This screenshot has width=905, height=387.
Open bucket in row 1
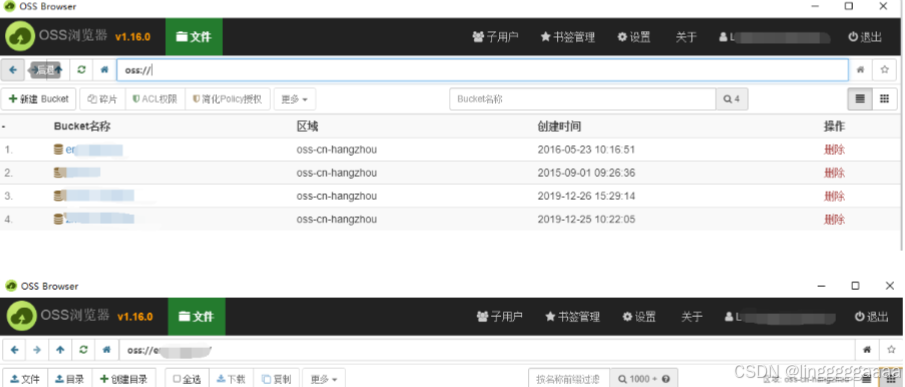[x=94, y=150]
